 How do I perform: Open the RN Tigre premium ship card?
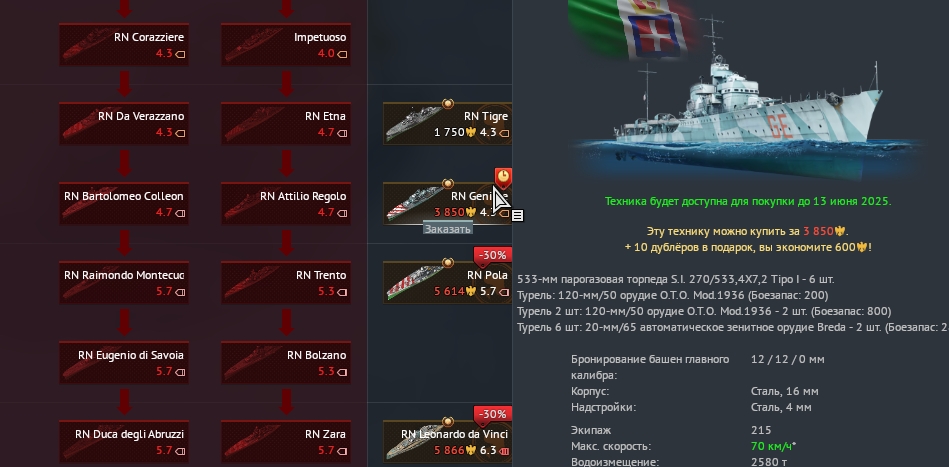[447, 123]
